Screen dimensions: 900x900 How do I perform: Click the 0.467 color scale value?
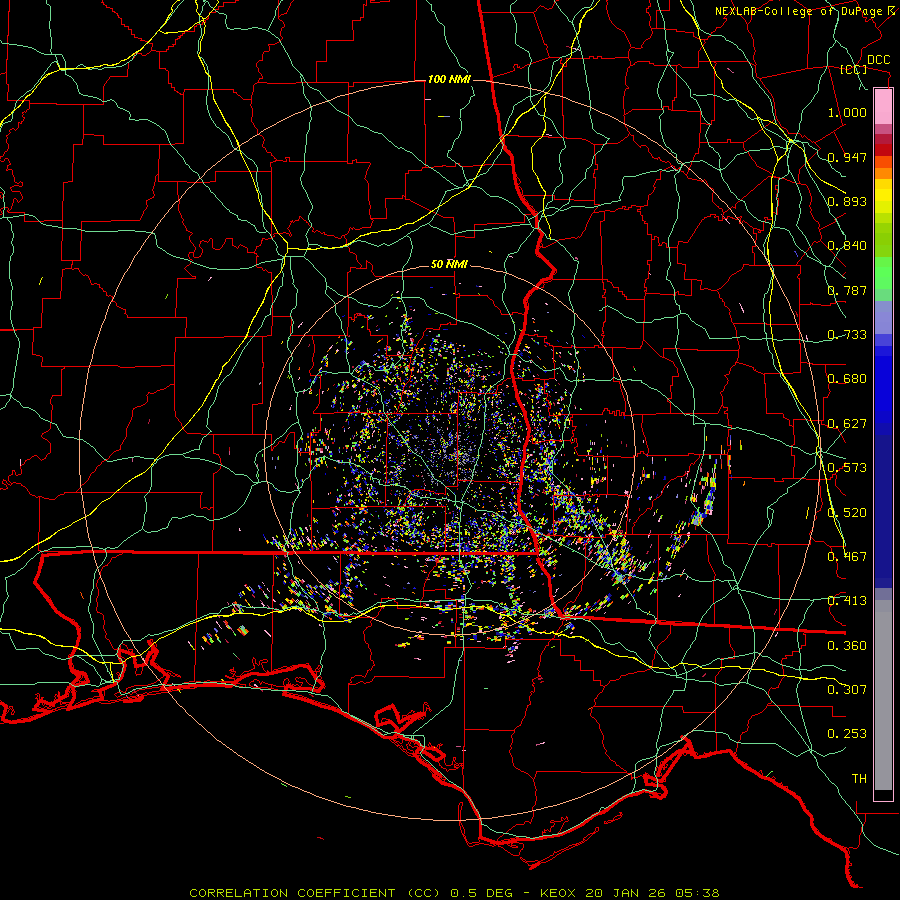[847, 557]
